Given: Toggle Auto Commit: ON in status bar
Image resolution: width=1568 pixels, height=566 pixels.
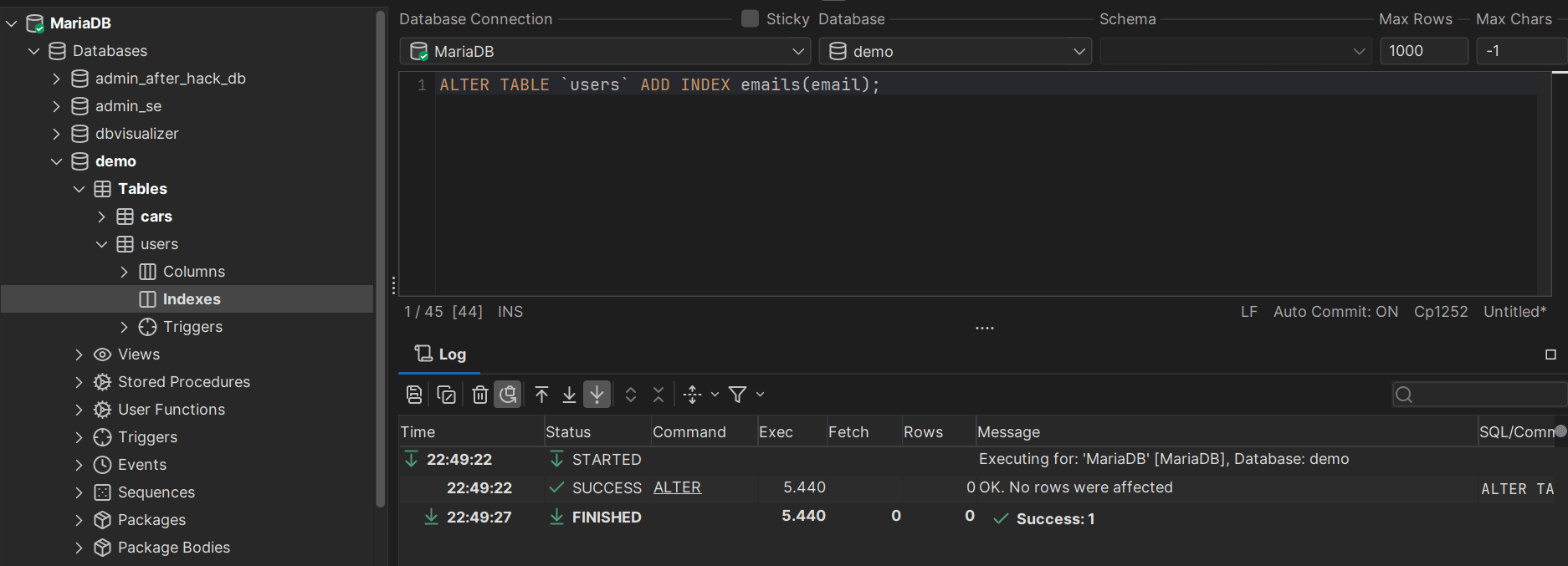Looking at the screenshot, I should coord(1335,312).
